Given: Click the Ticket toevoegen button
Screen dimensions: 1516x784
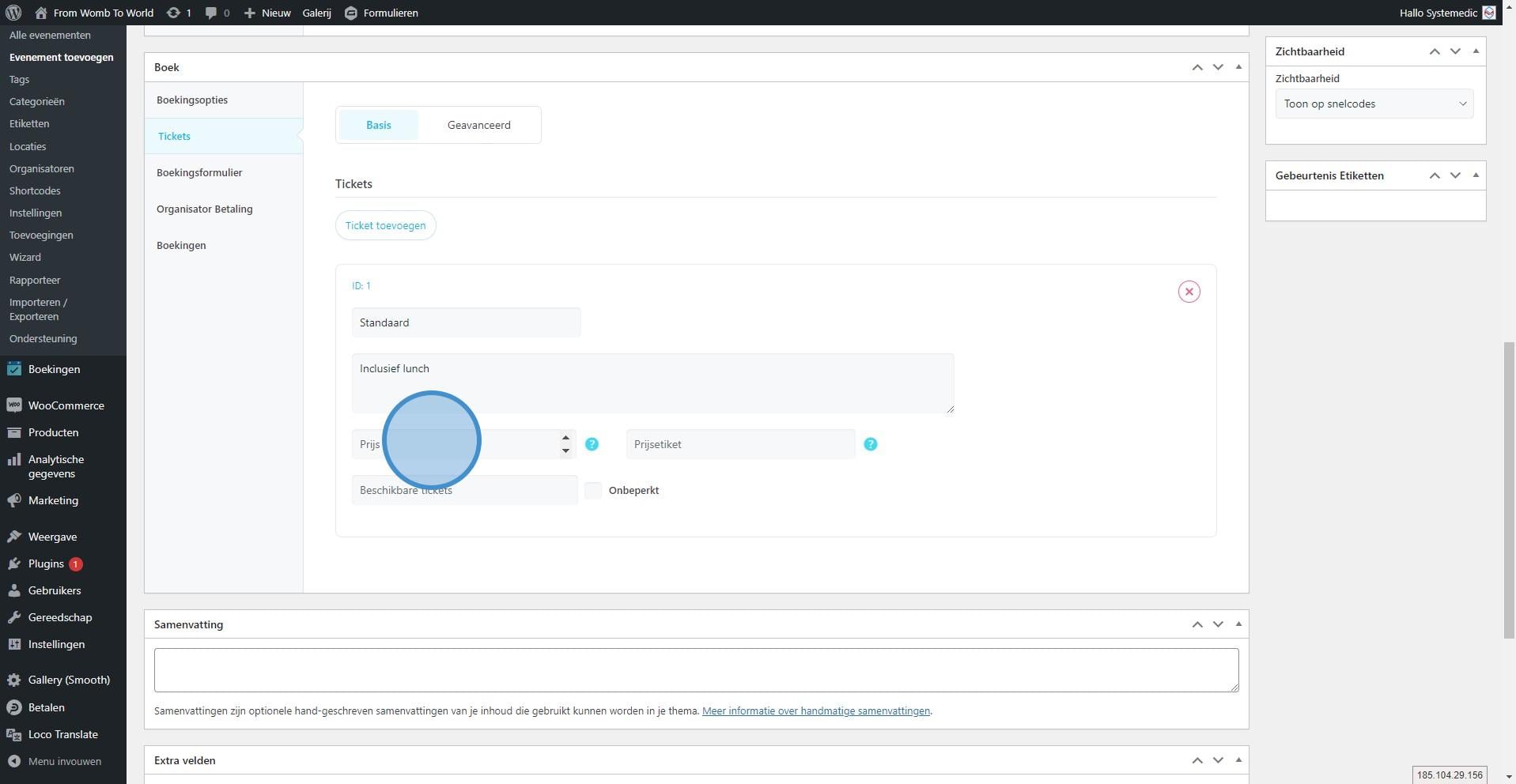Looking at the screenshot, I should point(385,225).
